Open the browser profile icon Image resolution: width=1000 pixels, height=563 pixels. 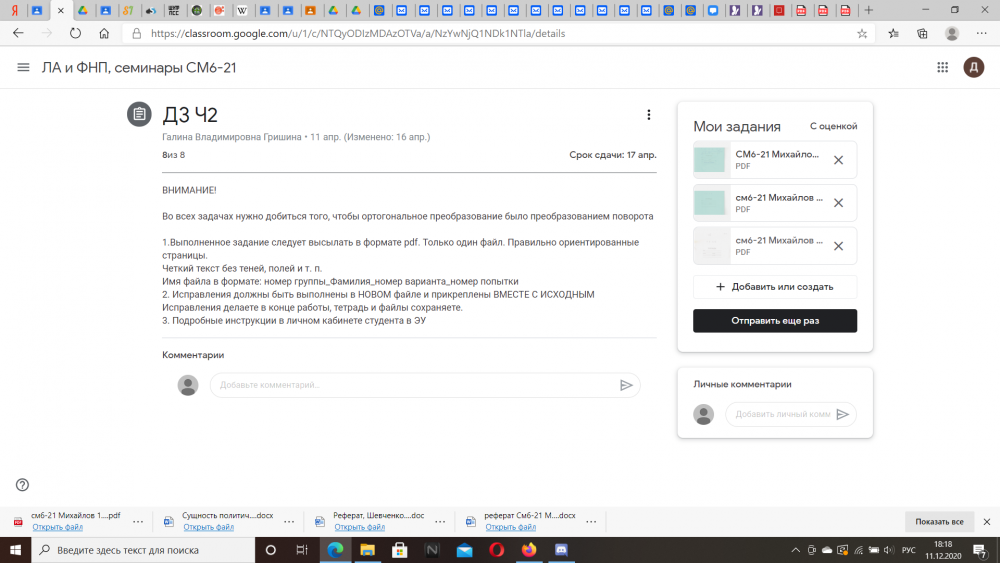952,34
